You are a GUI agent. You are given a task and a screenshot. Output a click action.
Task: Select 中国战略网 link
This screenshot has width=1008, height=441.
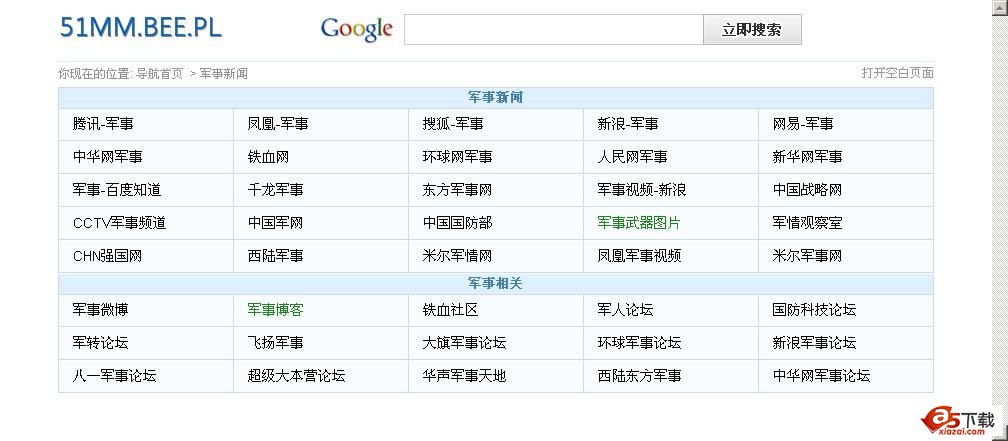(x=807, y=190)
